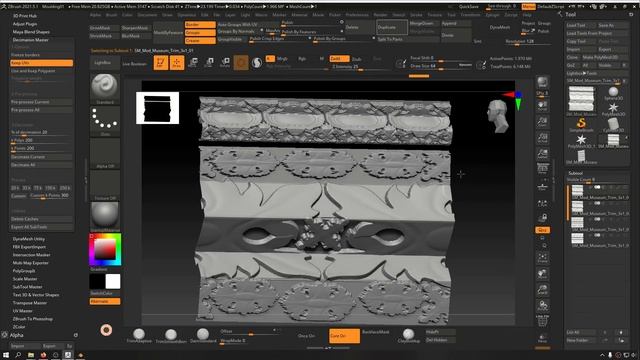Select the Cylinder3D tool

tap(613, 125)
